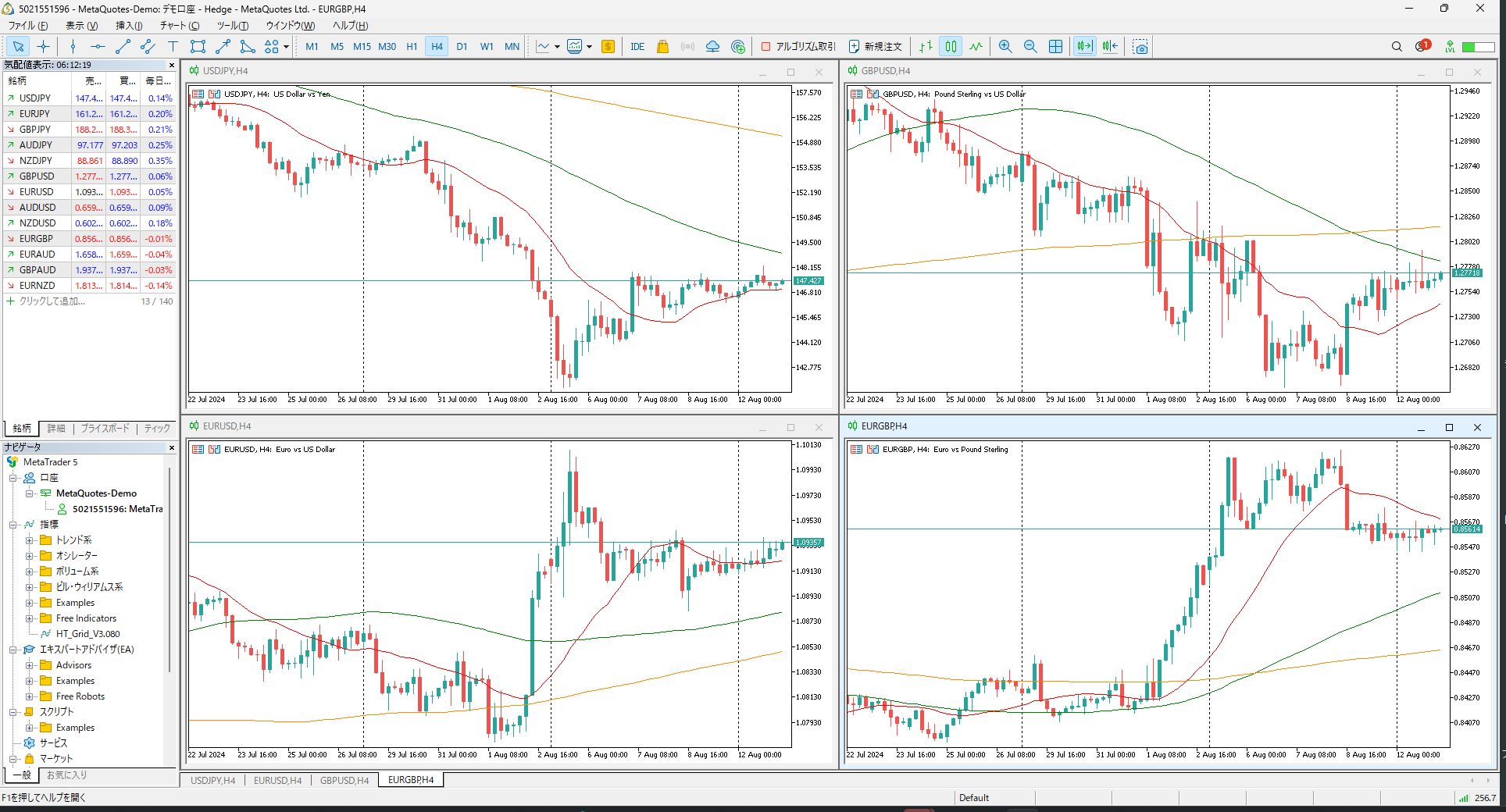This screenshot has height=812, width=1506.
Task: Switch to the GBPUSD,H4 chart tab
Action: point(344,780)
